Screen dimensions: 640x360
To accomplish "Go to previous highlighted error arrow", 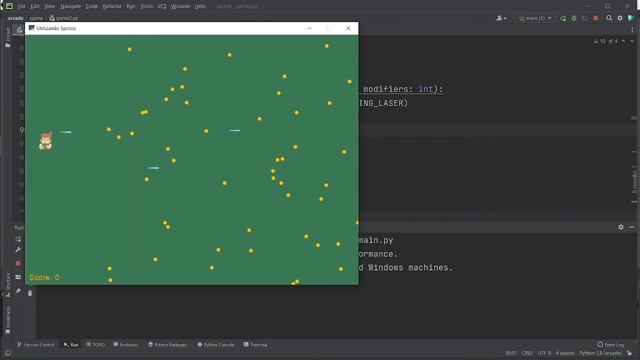I will click(x=623, y=41).
